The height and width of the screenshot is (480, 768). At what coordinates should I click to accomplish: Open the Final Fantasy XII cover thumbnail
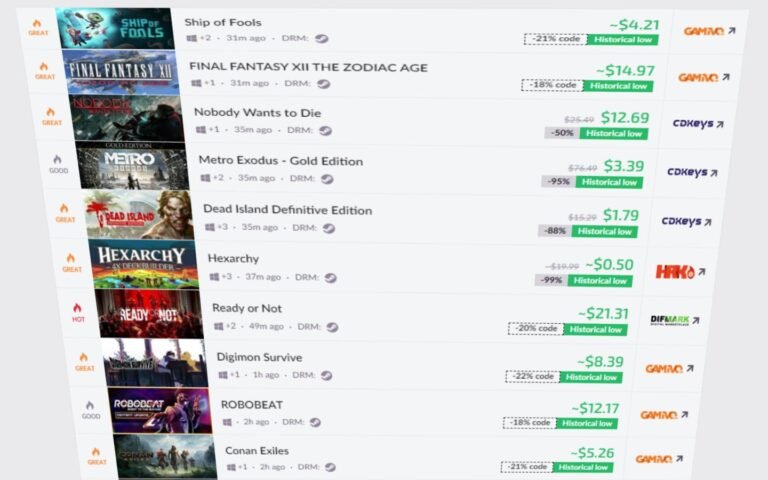coord(120,72)
